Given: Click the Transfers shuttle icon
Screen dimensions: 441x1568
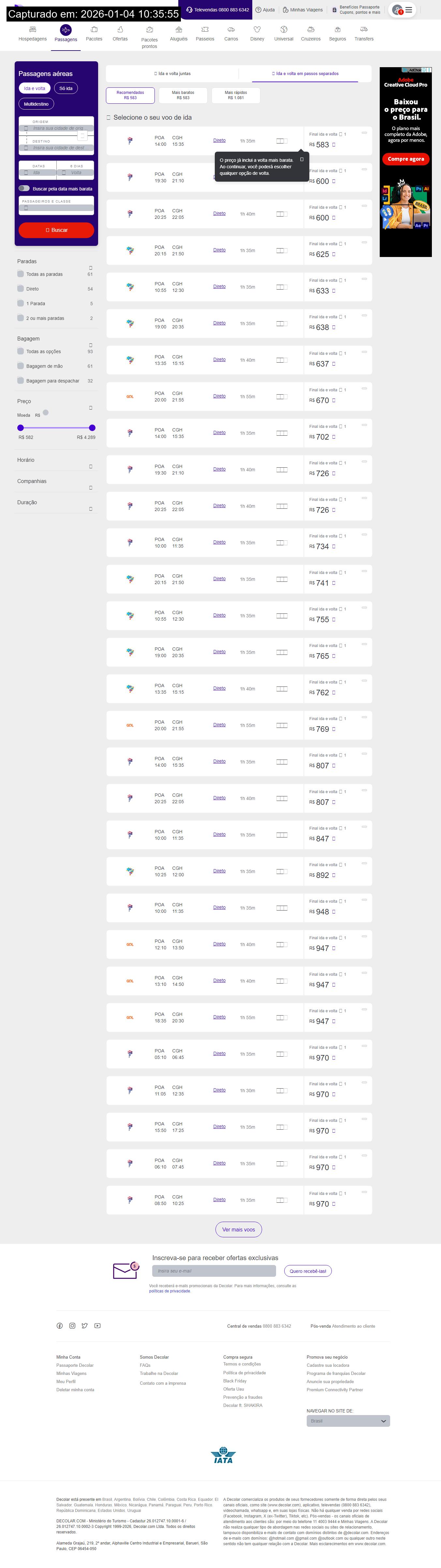Looking at the screenshot, I should [x=364, y=29].
